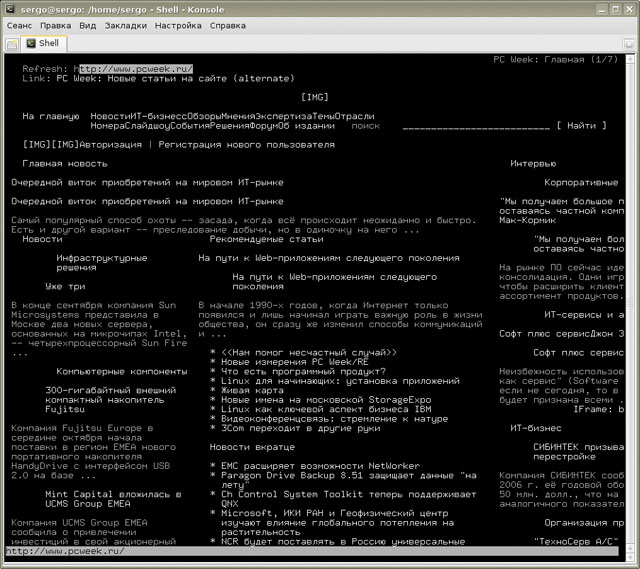The image size is (640, 569).
Task: Open the Правка menu
Action: click(55, 26)
